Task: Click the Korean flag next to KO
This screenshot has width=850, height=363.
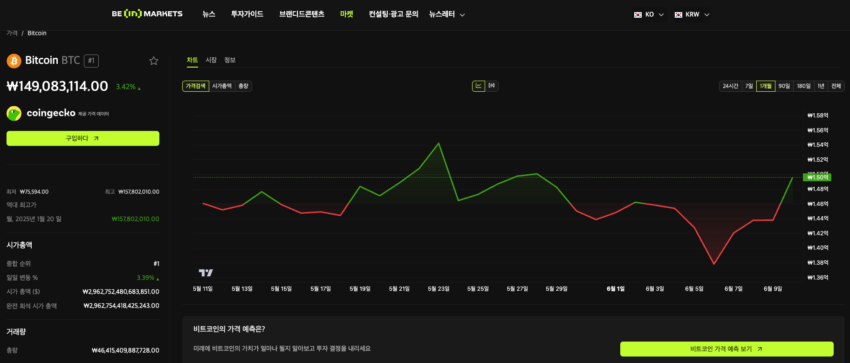Action: (x=638, y=15)
